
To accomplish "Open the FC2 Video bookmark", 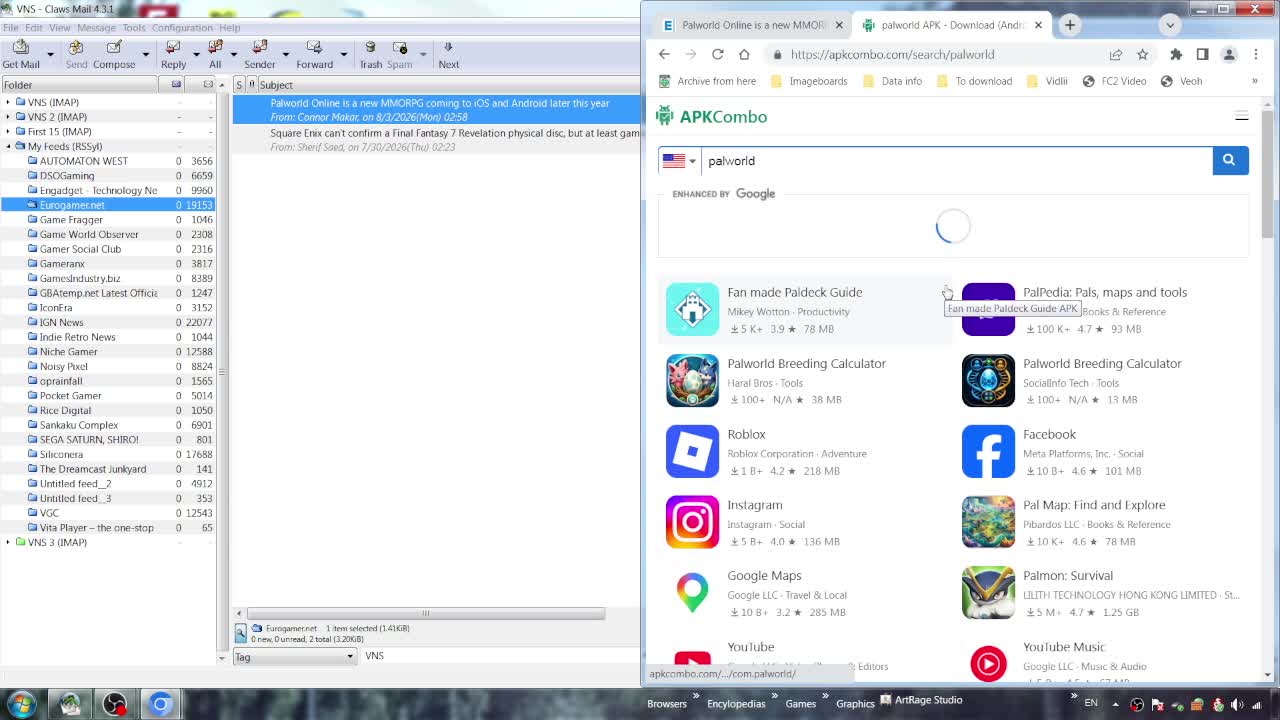I will [x=1114, y=81].
